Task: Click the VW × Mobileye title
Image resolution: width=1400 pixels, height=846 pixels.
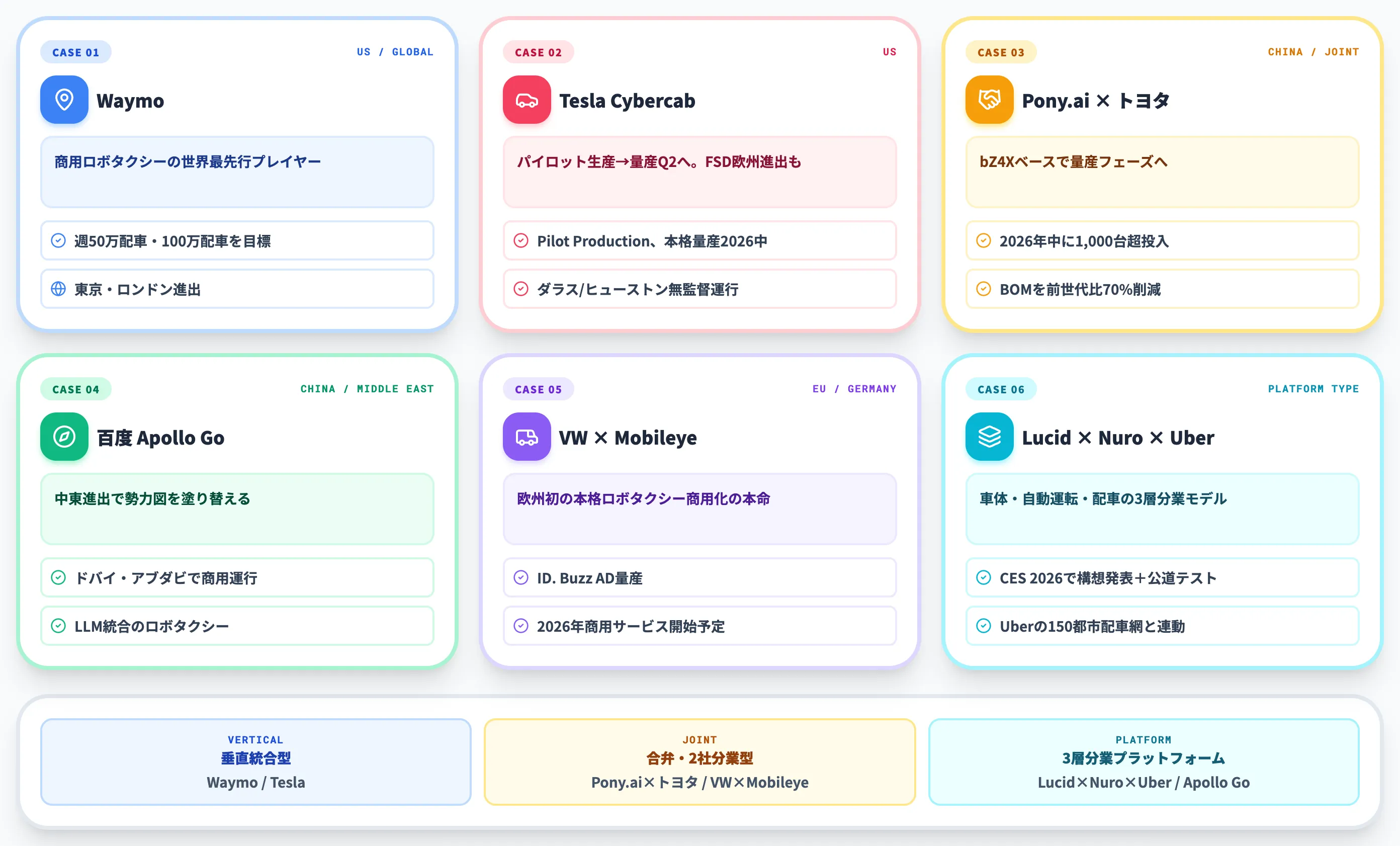Action: 627,438
